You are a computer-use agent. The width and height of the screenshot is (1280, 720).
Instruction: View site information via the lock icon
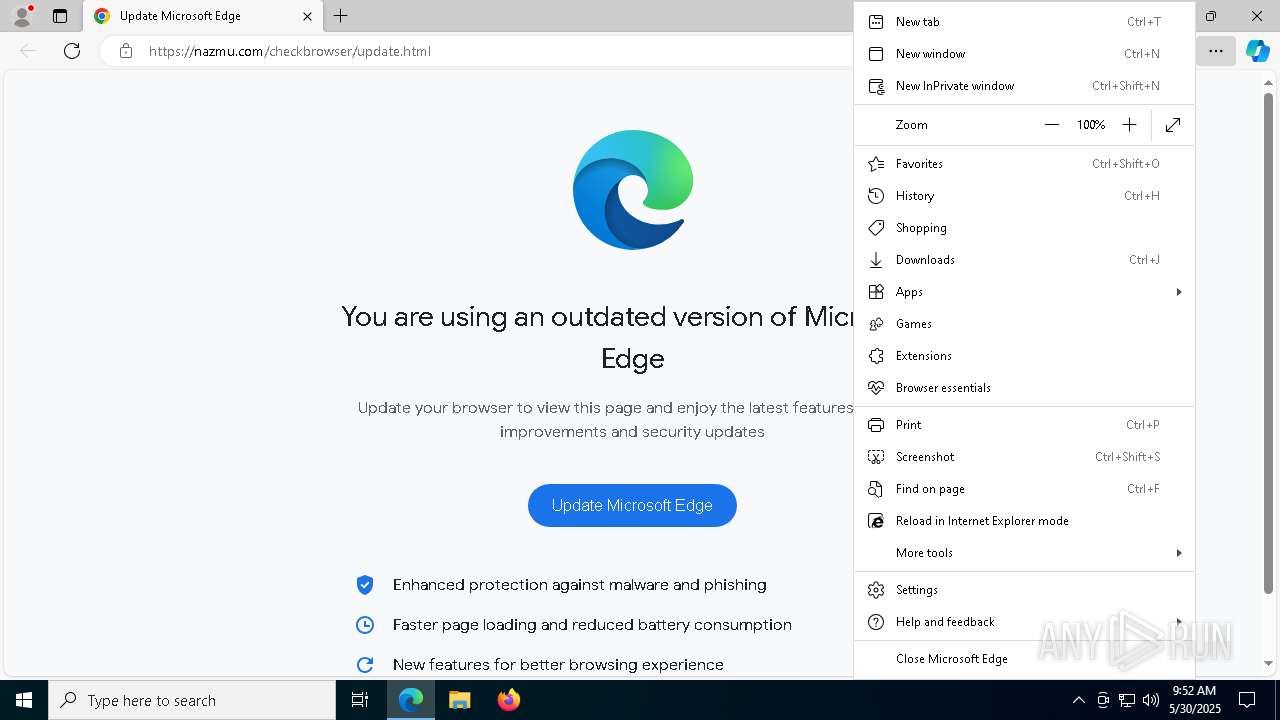point(126,51)
